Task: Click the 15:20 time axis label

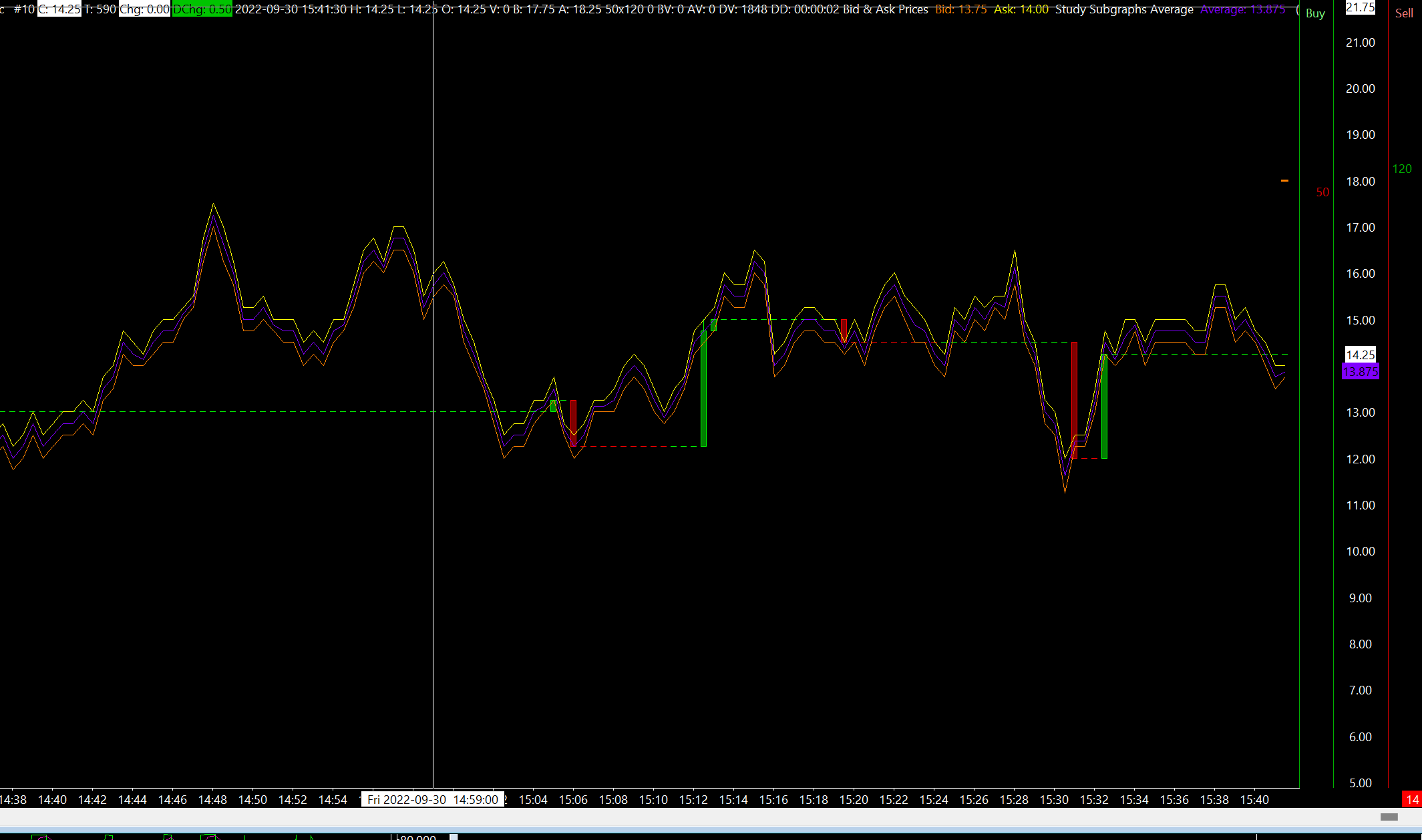Action: (x=854, y=799)
